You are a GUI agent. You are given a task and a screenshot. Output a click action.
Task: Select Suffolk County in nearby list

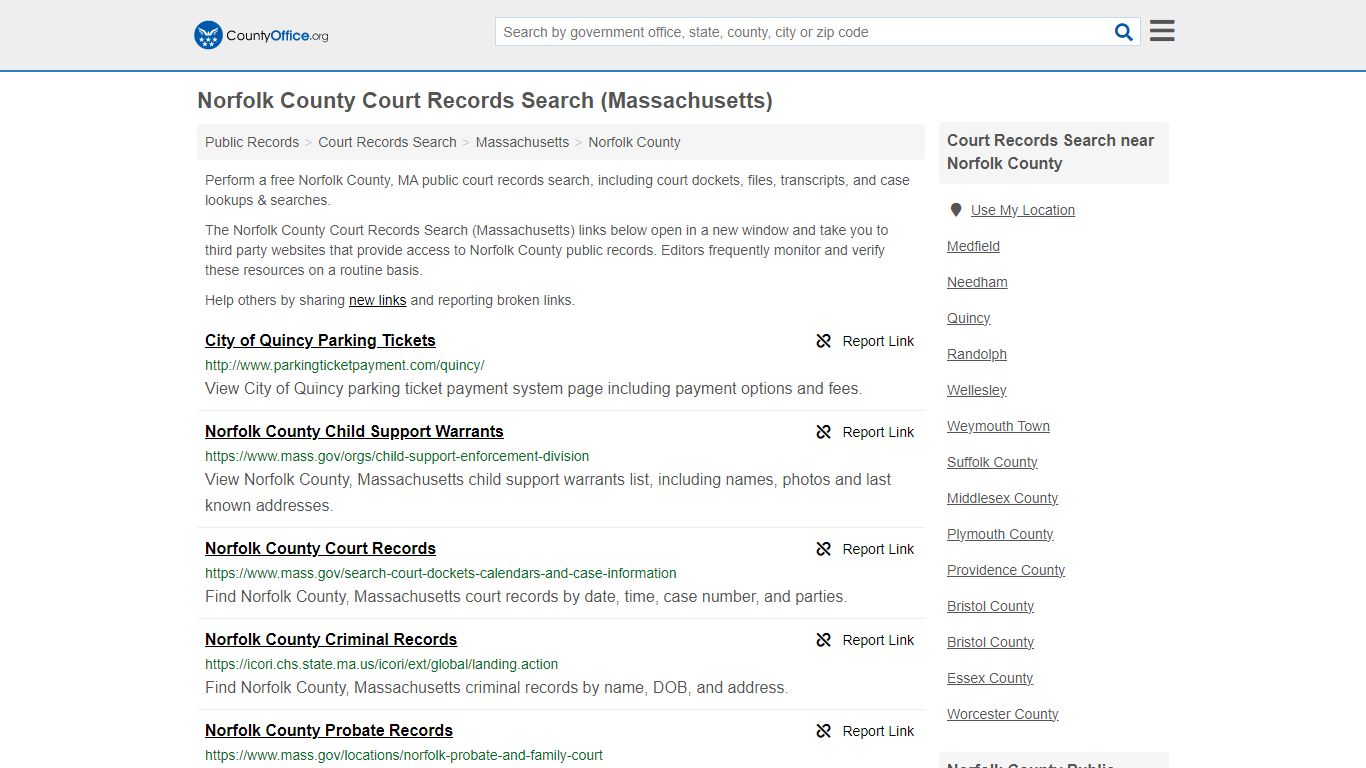(992, 462)
